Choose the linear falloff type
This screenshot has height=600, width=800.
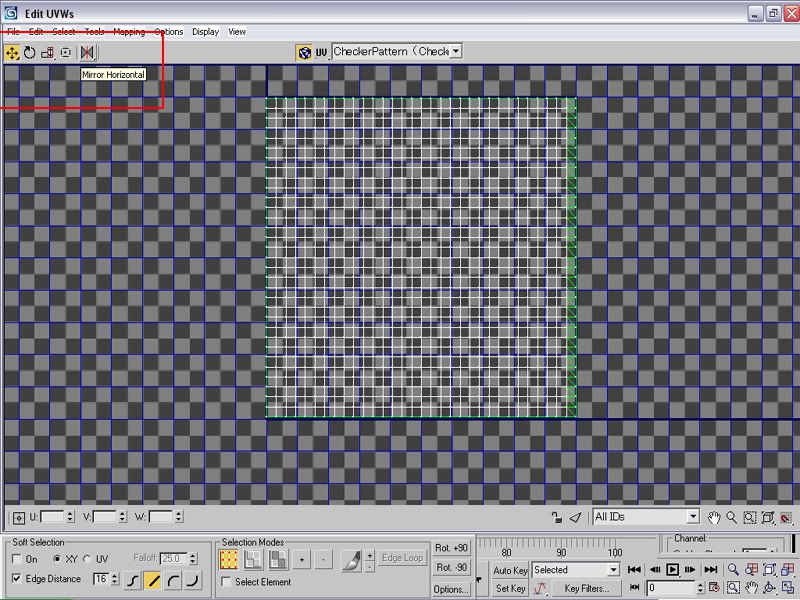pyautogui.click(x=153, y=581)
